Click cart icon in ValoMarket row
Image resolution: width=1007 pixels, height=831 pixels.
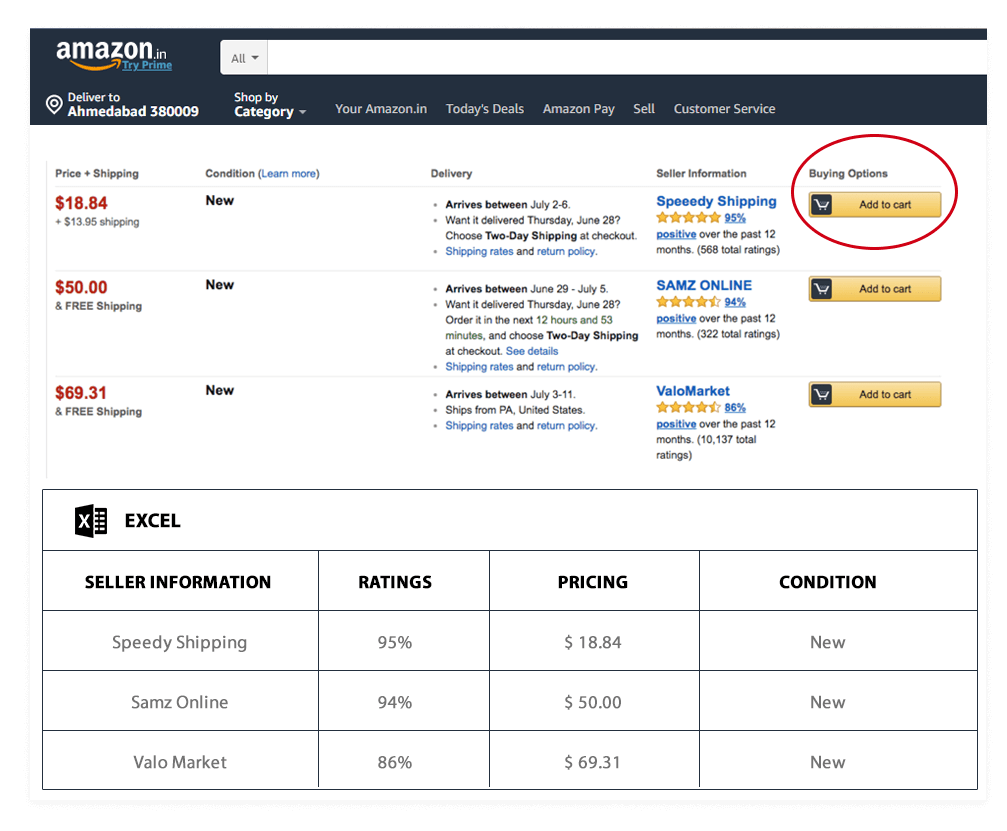[x=821, y=394]
